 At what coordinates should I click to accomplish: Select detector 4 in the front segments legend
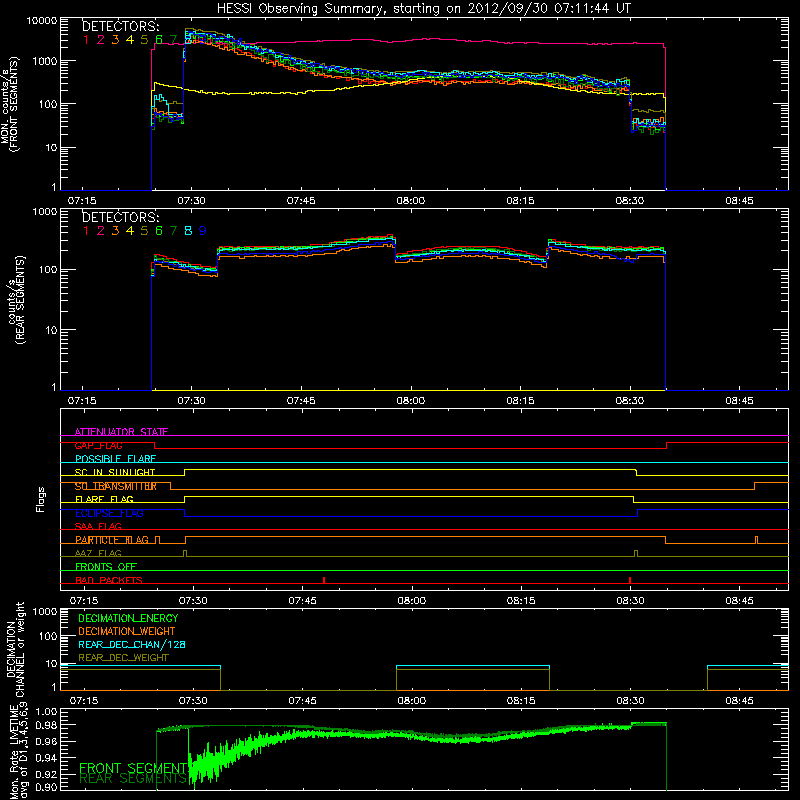click(130, 40)
